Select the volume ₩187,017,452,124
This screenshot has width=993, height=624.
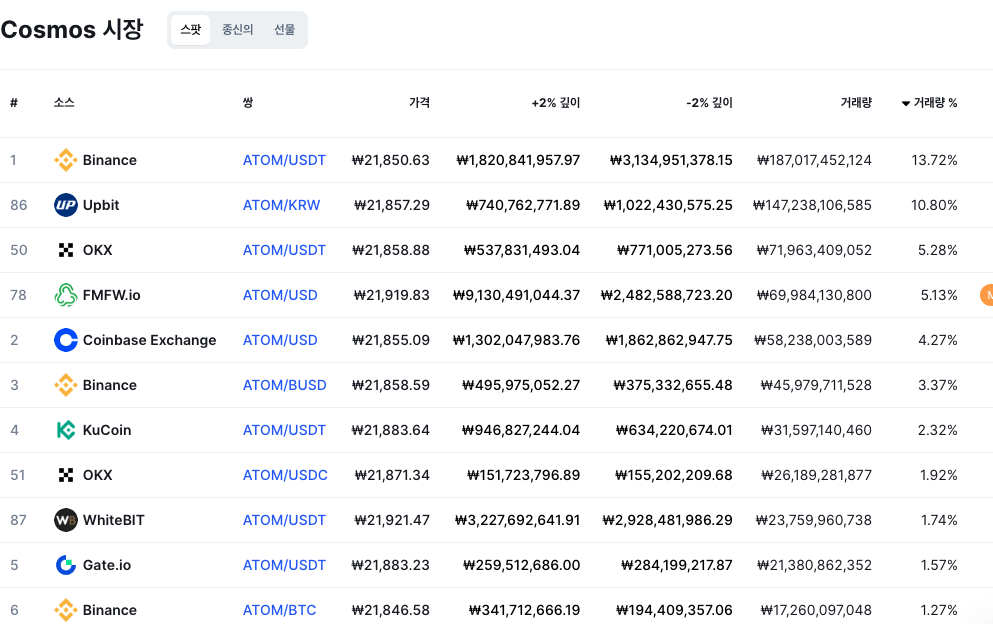(814, 160)
